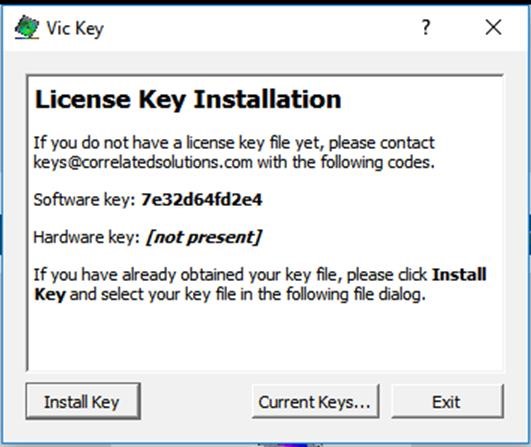Screen dimensions: 531x447
Task: Click the keys@correlatedsolutions.com email address
Action: click(143, 163)
